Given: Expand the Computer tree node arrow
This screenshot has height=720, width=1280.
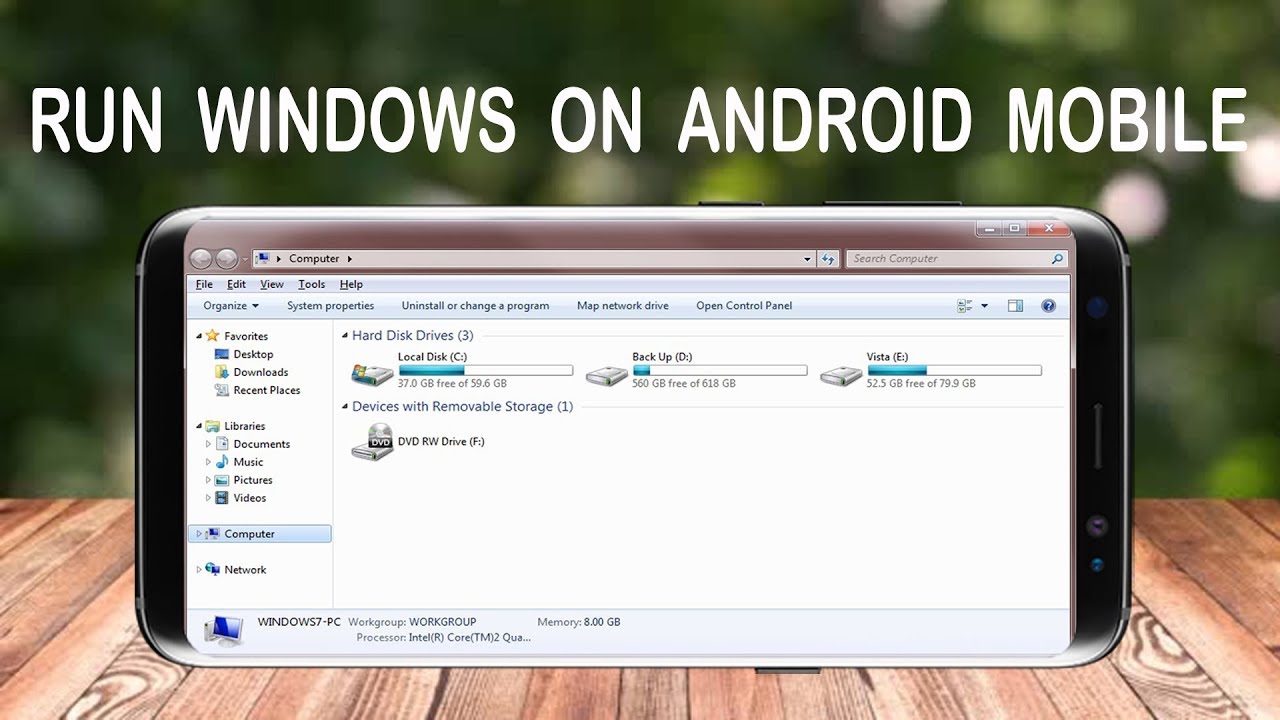Looking at the screenshot, I should click(198, 534).
